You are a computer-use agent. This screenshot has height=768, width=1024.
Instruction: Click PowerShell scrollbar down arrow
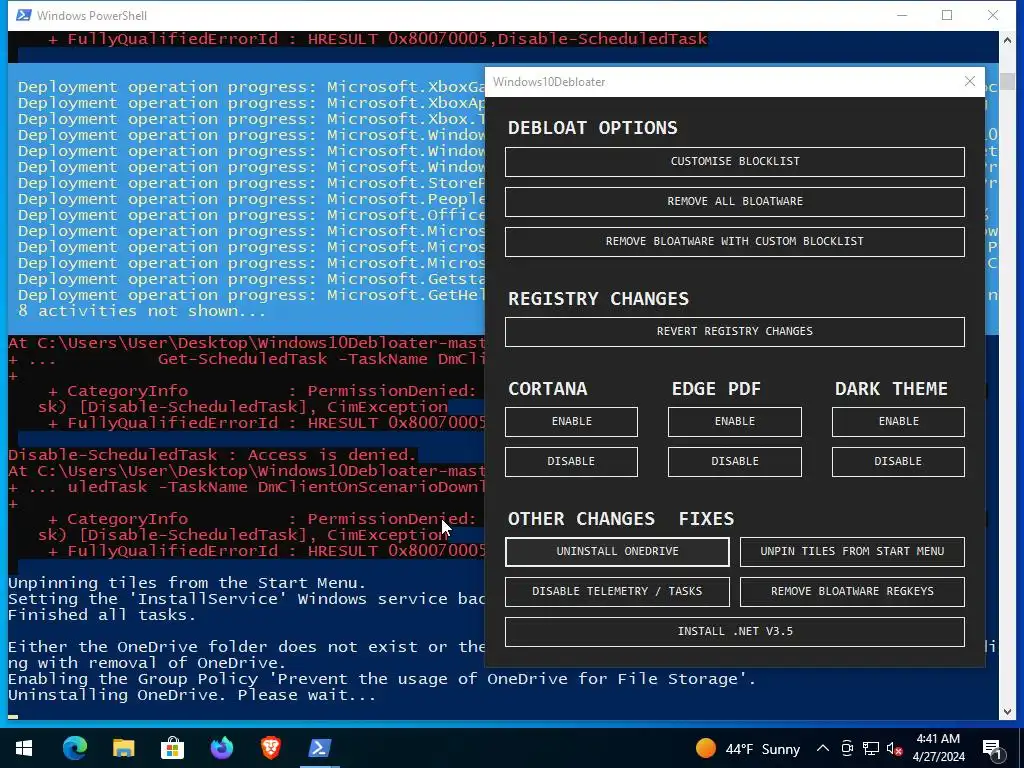point(1007,711)
